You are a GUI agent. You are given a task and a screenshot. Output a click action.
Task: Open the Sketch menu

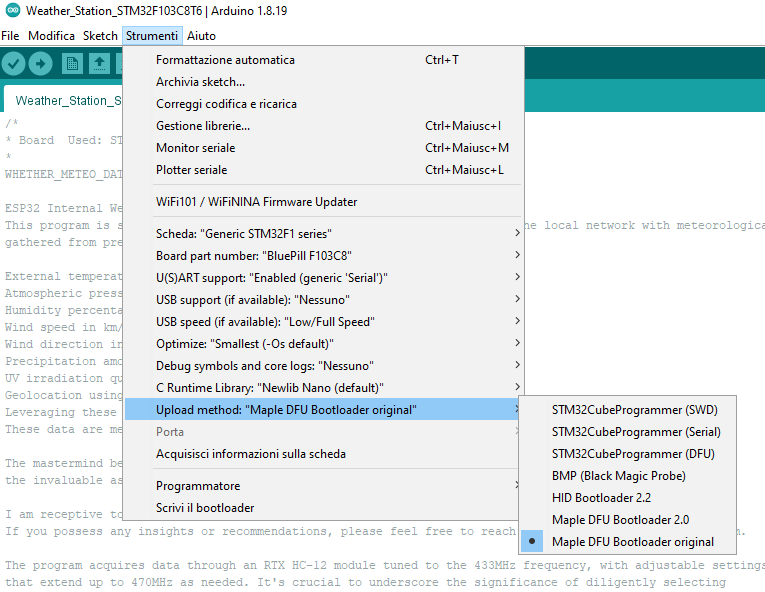coord(100,36)
